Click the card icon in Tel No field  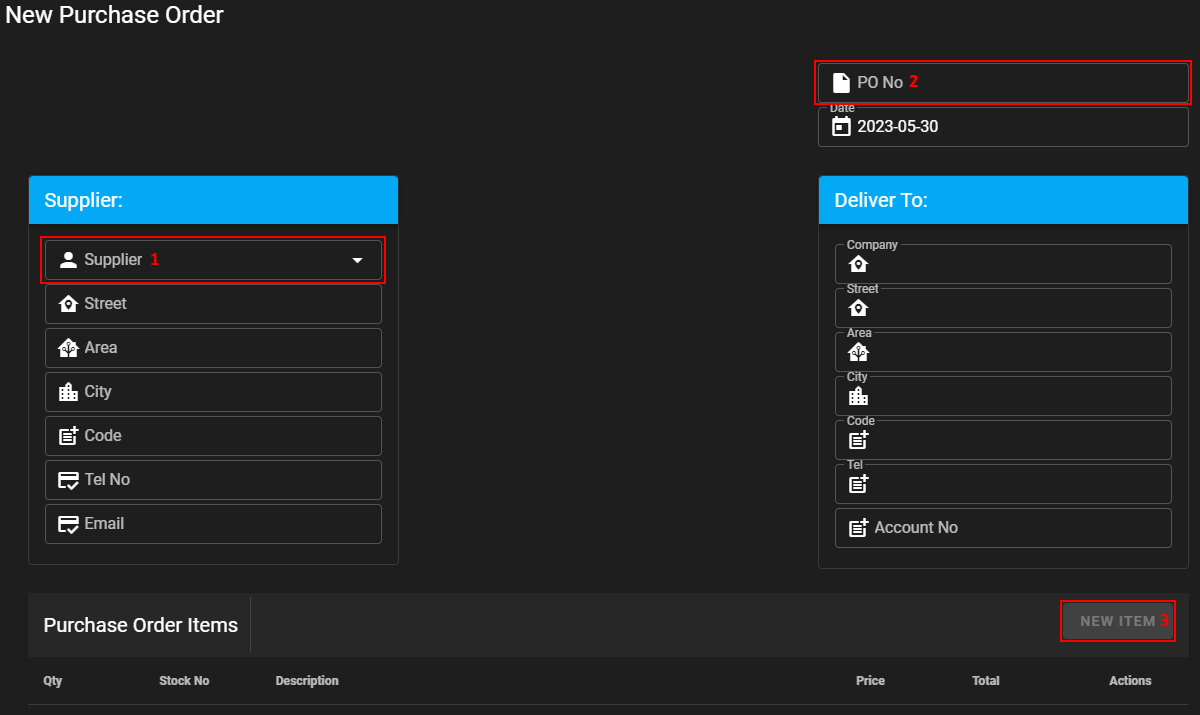pos(68,480)
